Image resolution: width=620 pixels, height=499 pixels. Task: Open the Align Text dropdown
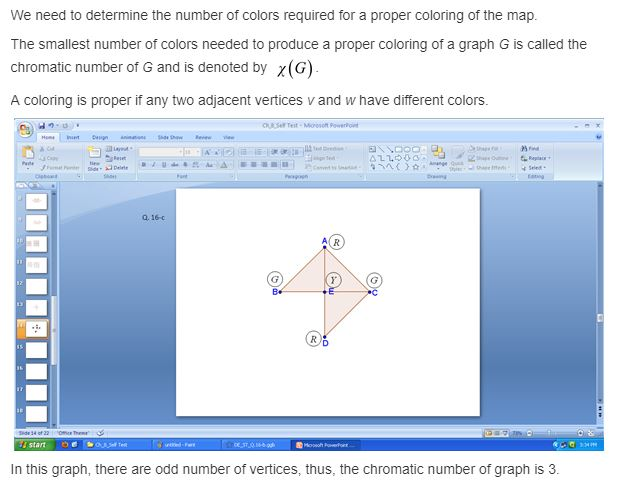(x=322, y=158)
